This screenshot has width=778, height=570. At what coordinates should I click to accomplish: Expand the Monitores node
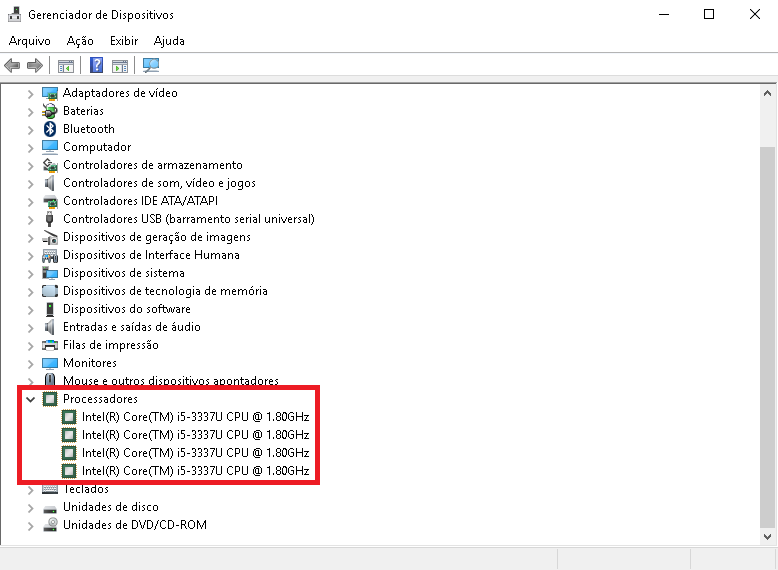(30, 364)
